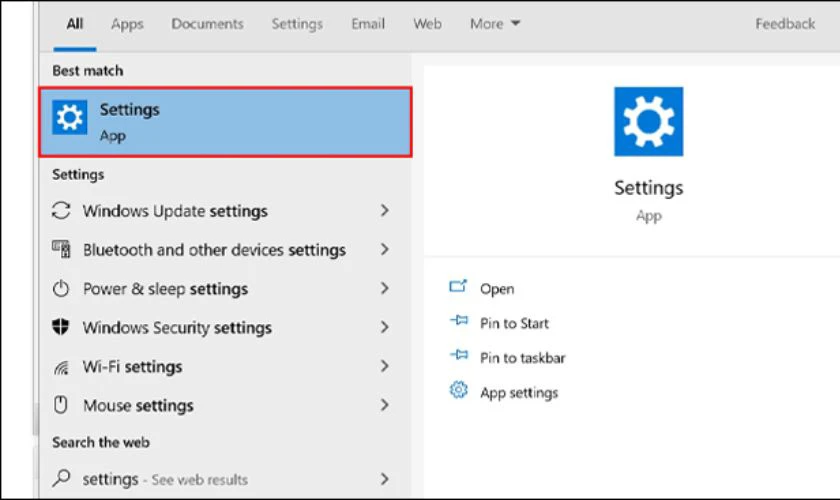The height and width of the screenshot is (500, 840).
Task: Switch to the Web tab
Action: tap(427, 24)
